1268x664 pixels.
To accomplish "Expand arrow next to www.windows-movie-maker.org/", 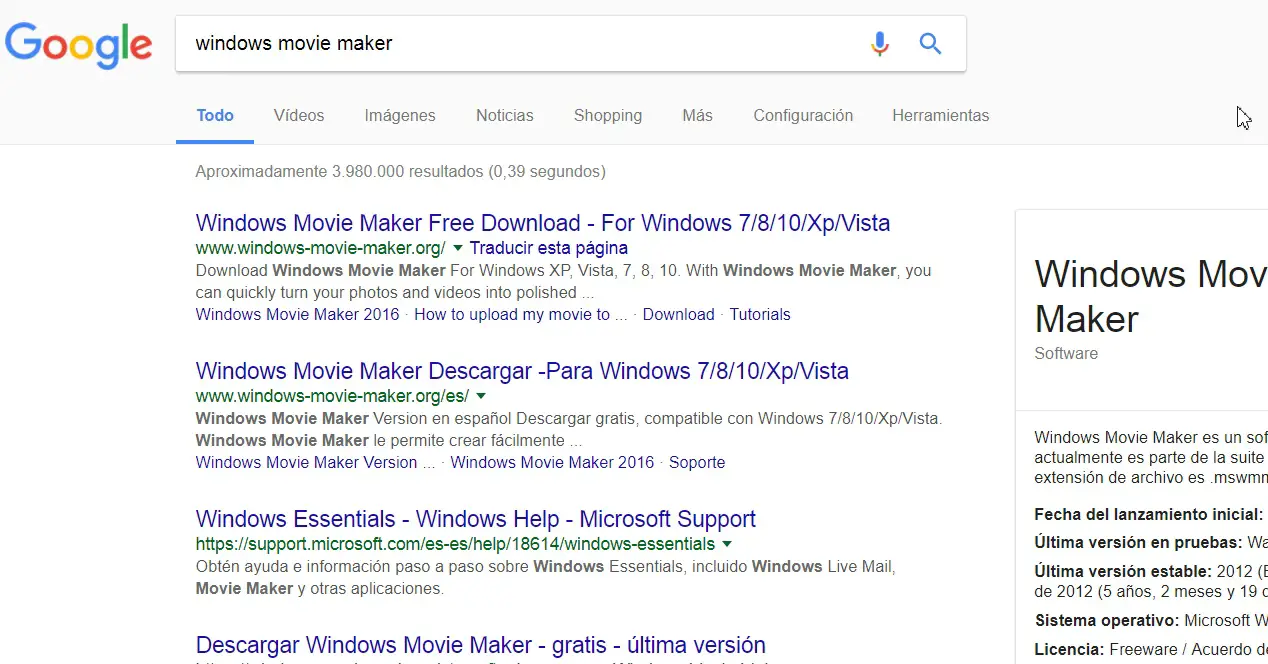I will (457, 247).
